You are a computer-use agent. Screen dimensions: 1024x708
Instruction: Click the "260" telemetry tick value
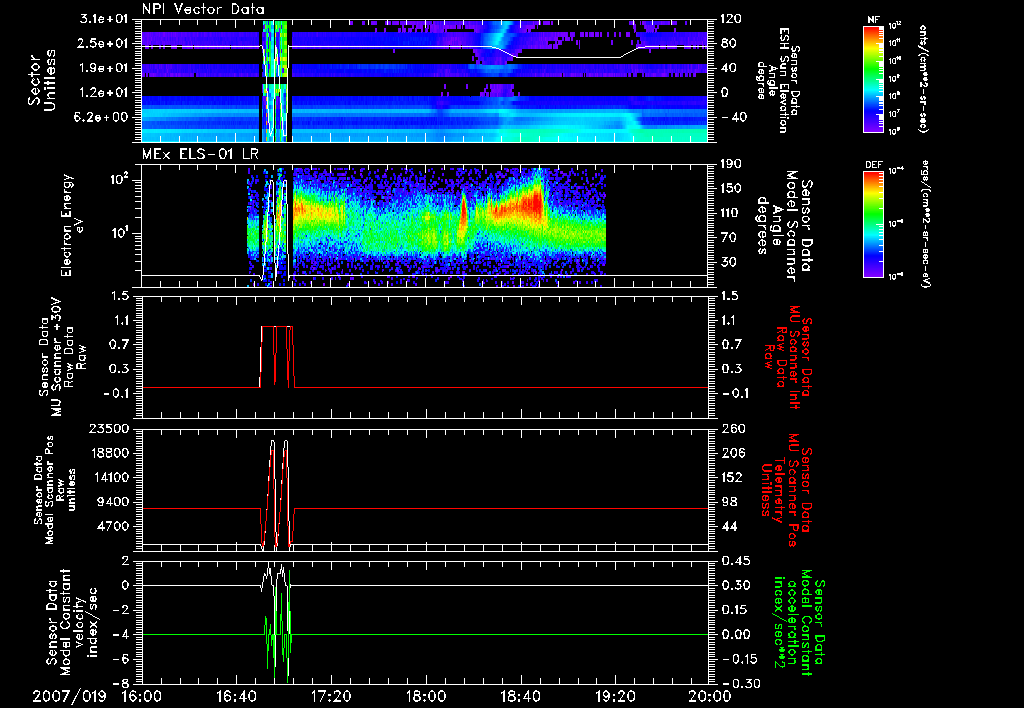pos(733,428)
